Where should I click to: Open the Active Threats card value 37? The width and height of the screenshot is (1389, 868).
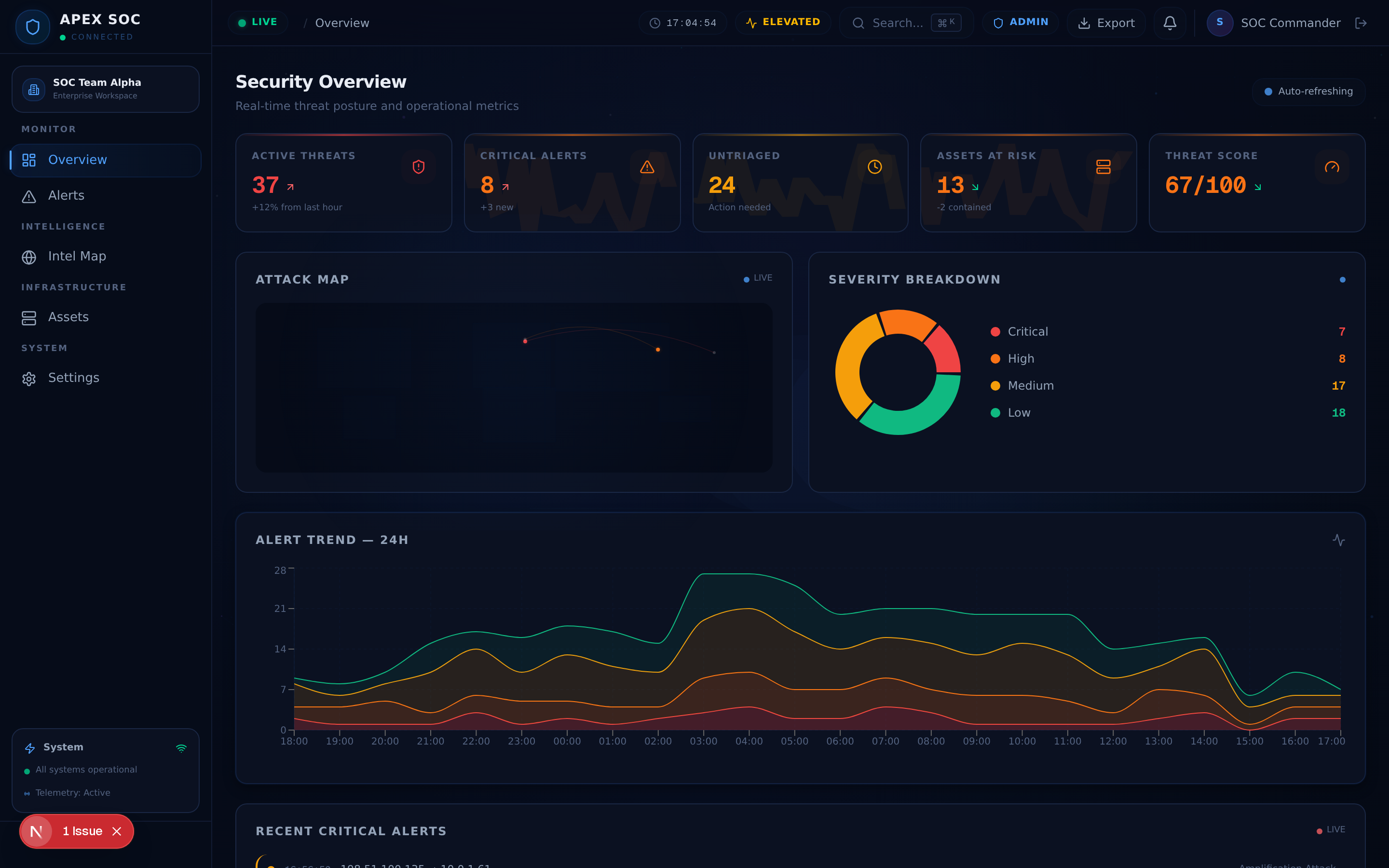[266, 185]
